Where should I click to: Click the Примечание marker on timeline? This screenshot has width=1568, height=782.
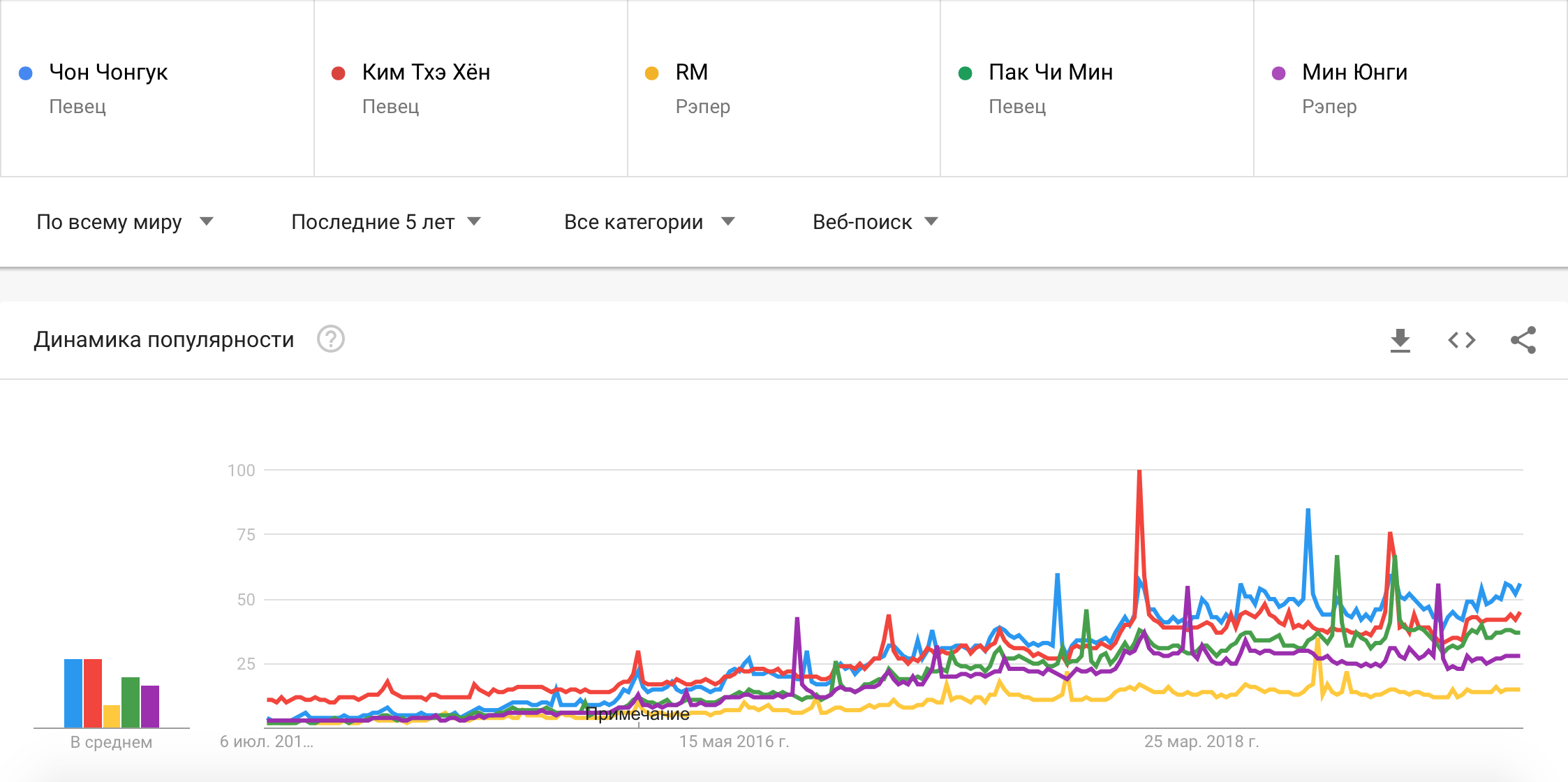coord(637,714)
